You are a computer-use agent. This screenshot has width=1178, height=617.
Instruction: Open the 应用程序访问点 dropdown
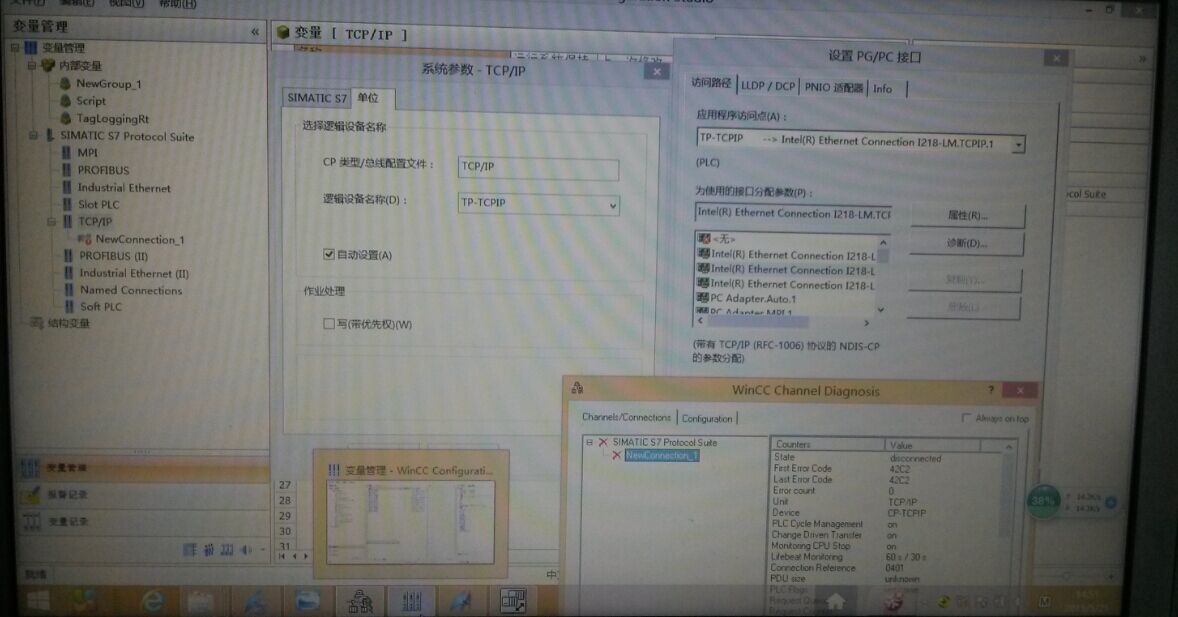tap(1018, 144)
